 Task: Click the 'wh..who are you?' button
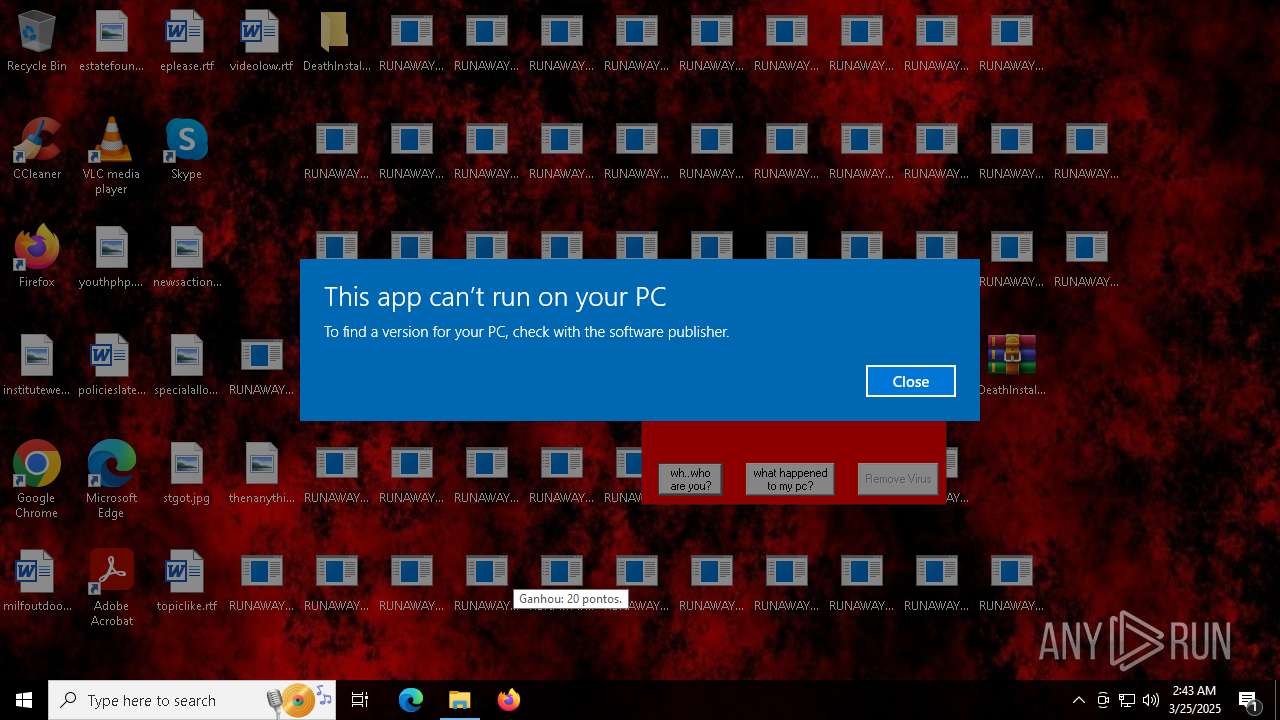point(690,479)
